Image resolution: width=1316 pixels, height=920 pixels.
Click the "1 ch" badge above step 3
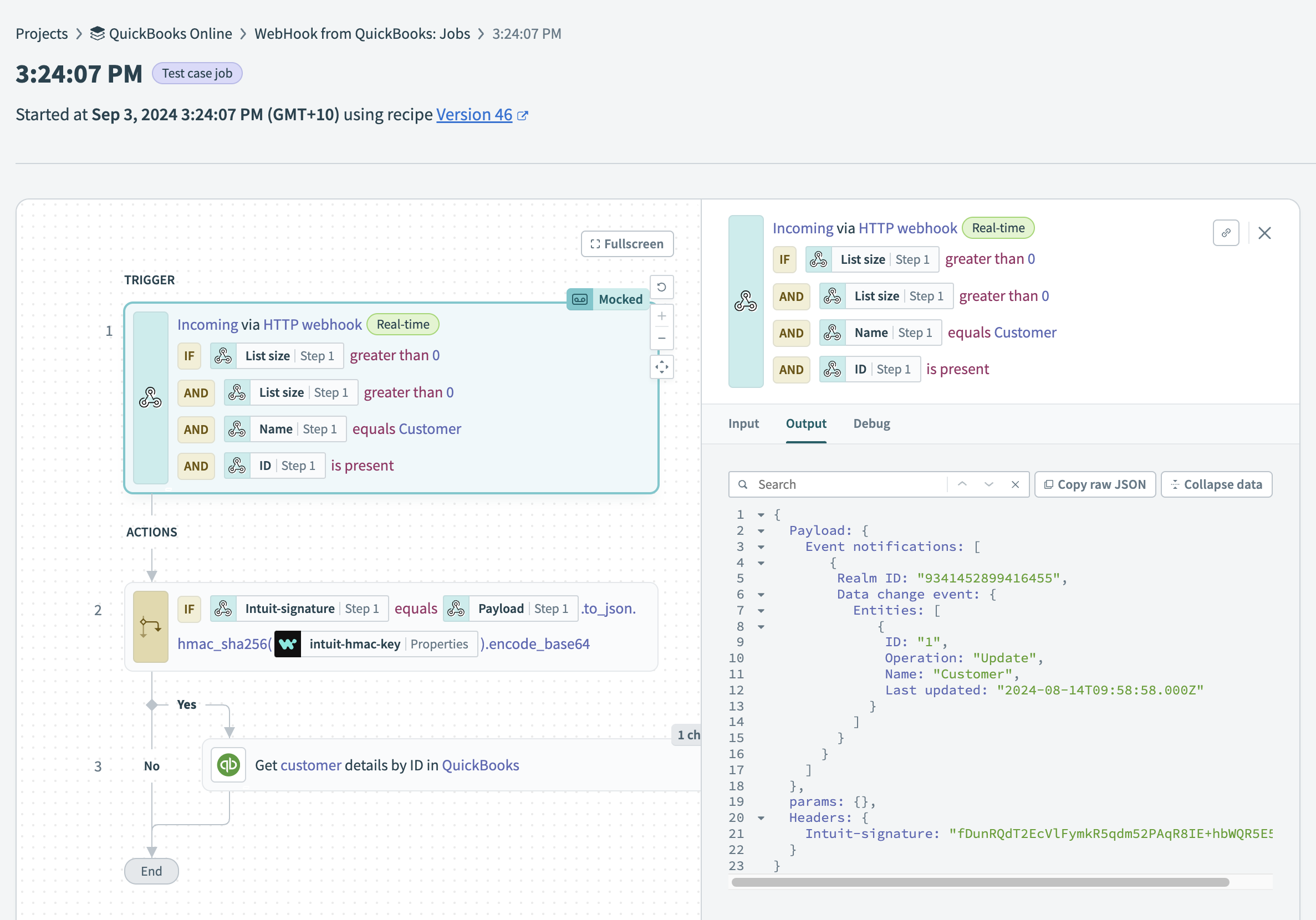[x=687, y=734]
